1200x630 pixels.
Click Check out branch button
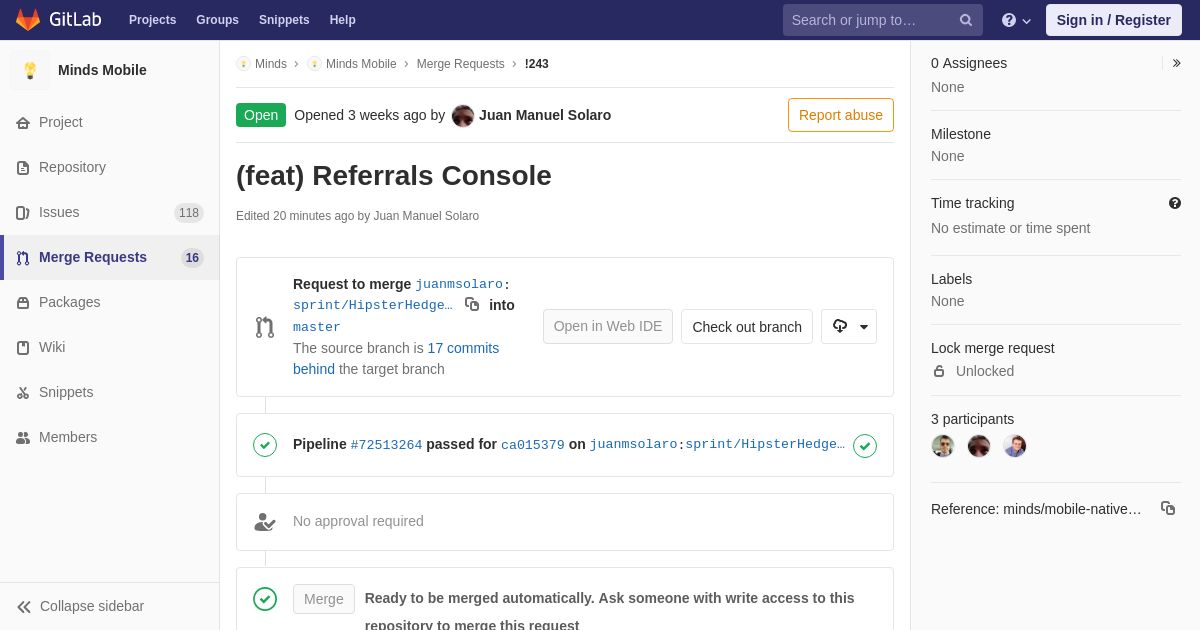point(747,326)
